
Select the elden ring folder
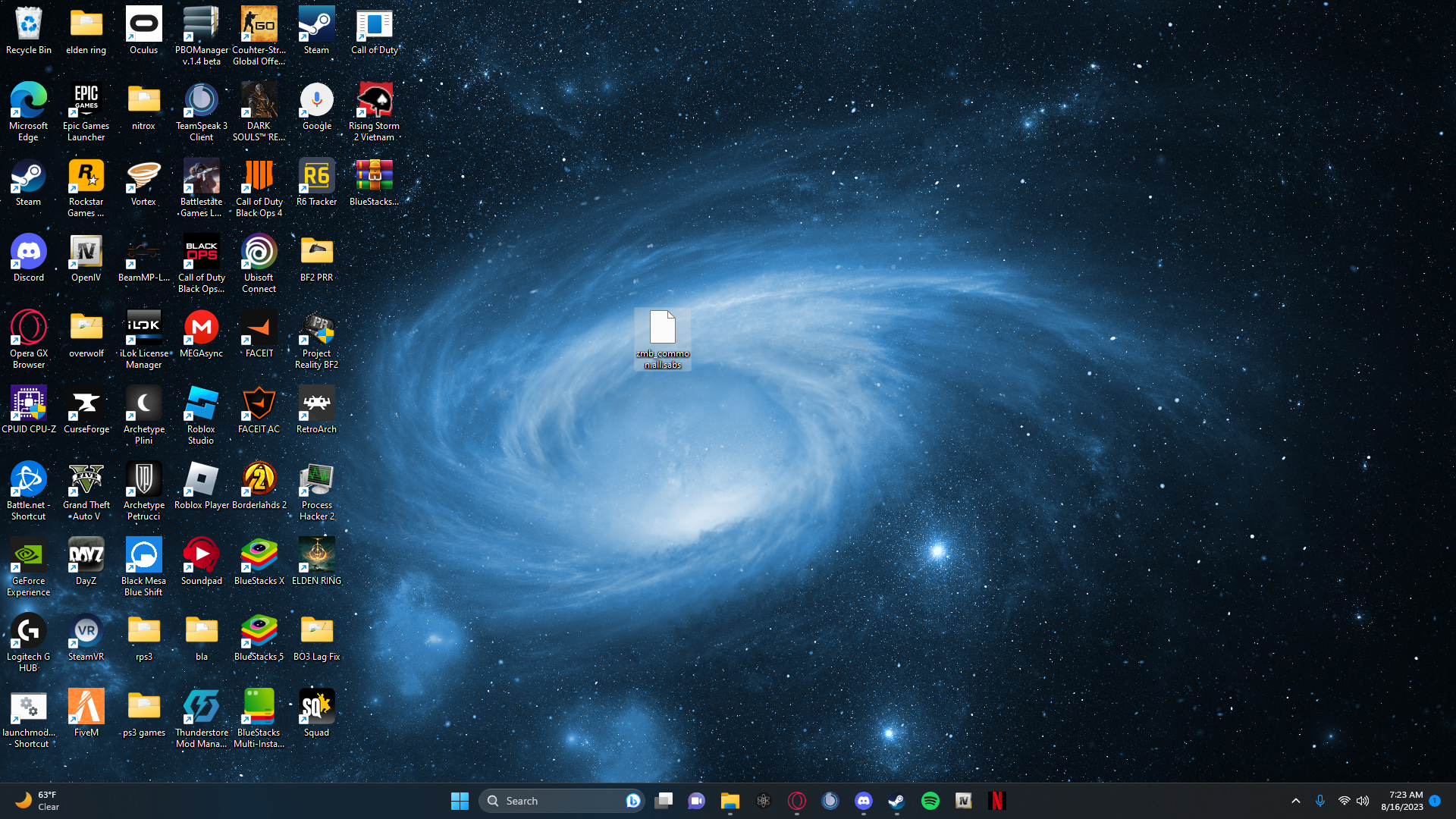[x=86, y=31]
